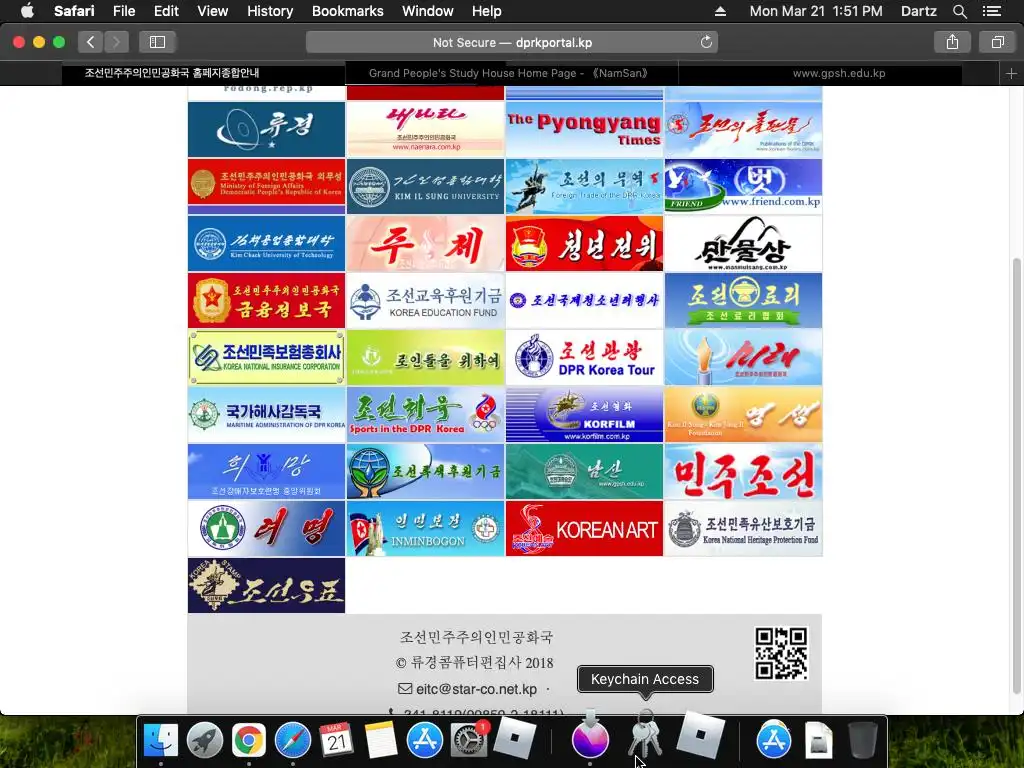This screenshot has width=1024, height=768.
Task: Add a new tab with the plus button
Action: 1011,74
